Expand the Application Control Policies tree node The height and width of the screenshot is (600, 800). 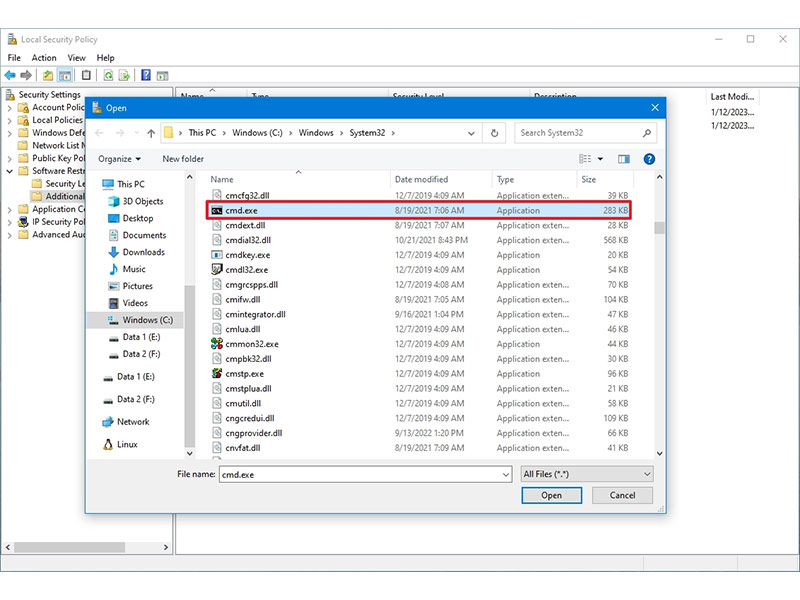tap(9, 210)
